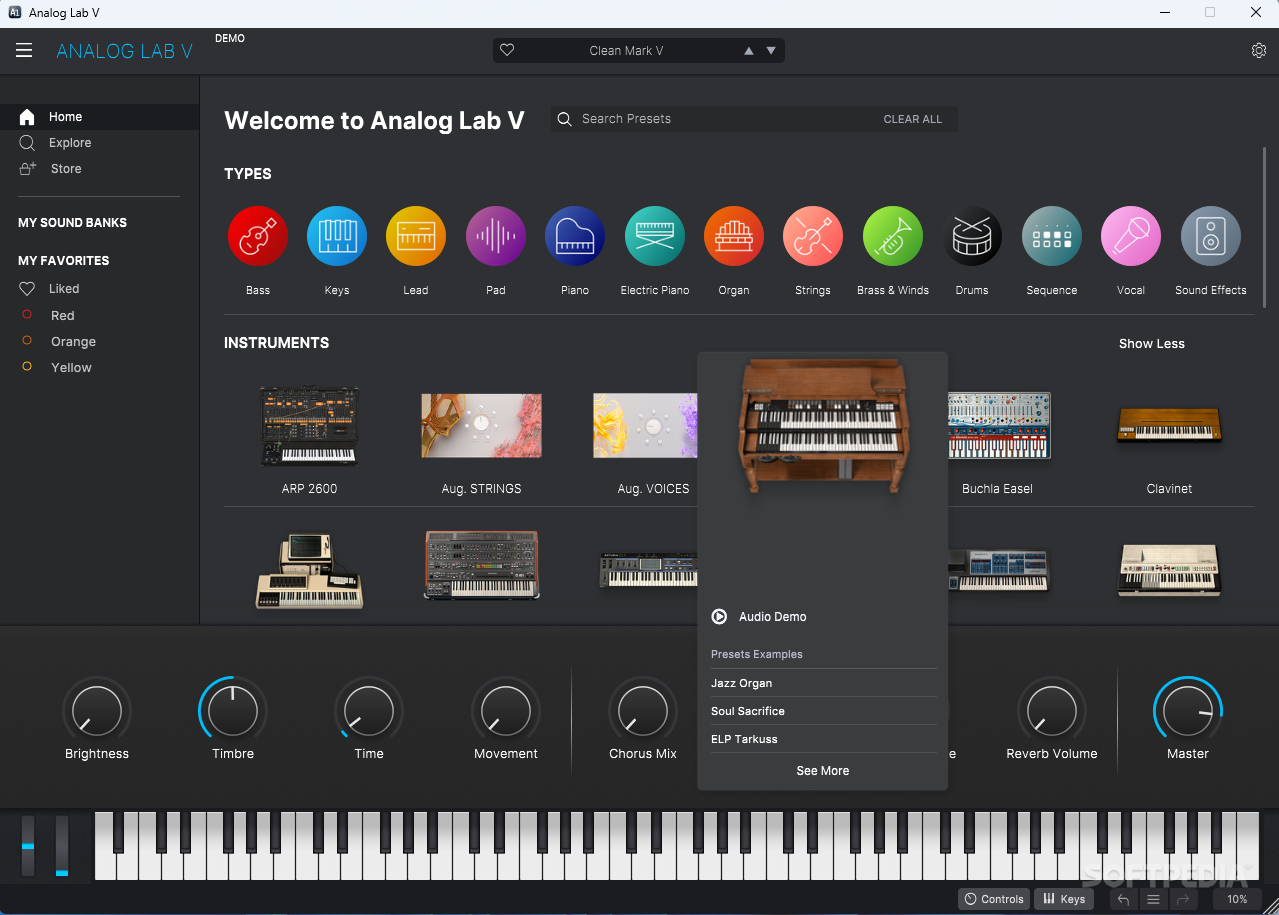Play the Audio Demo

click(759, 617)
